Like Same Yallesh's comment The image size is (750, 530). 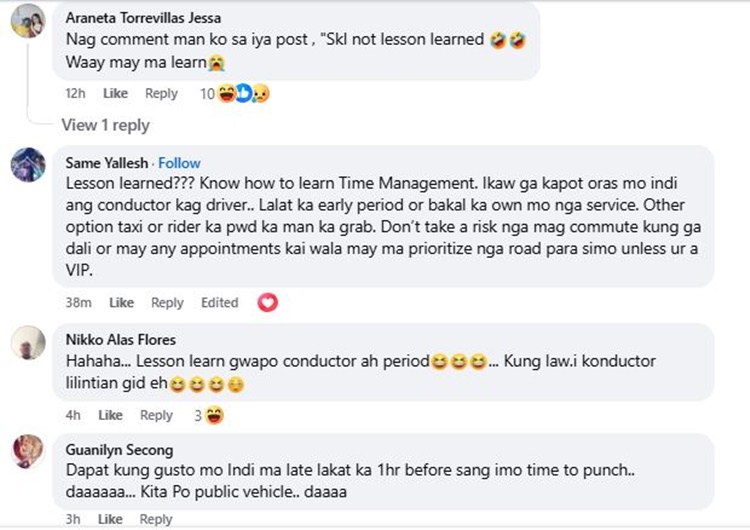click(121, 302)
